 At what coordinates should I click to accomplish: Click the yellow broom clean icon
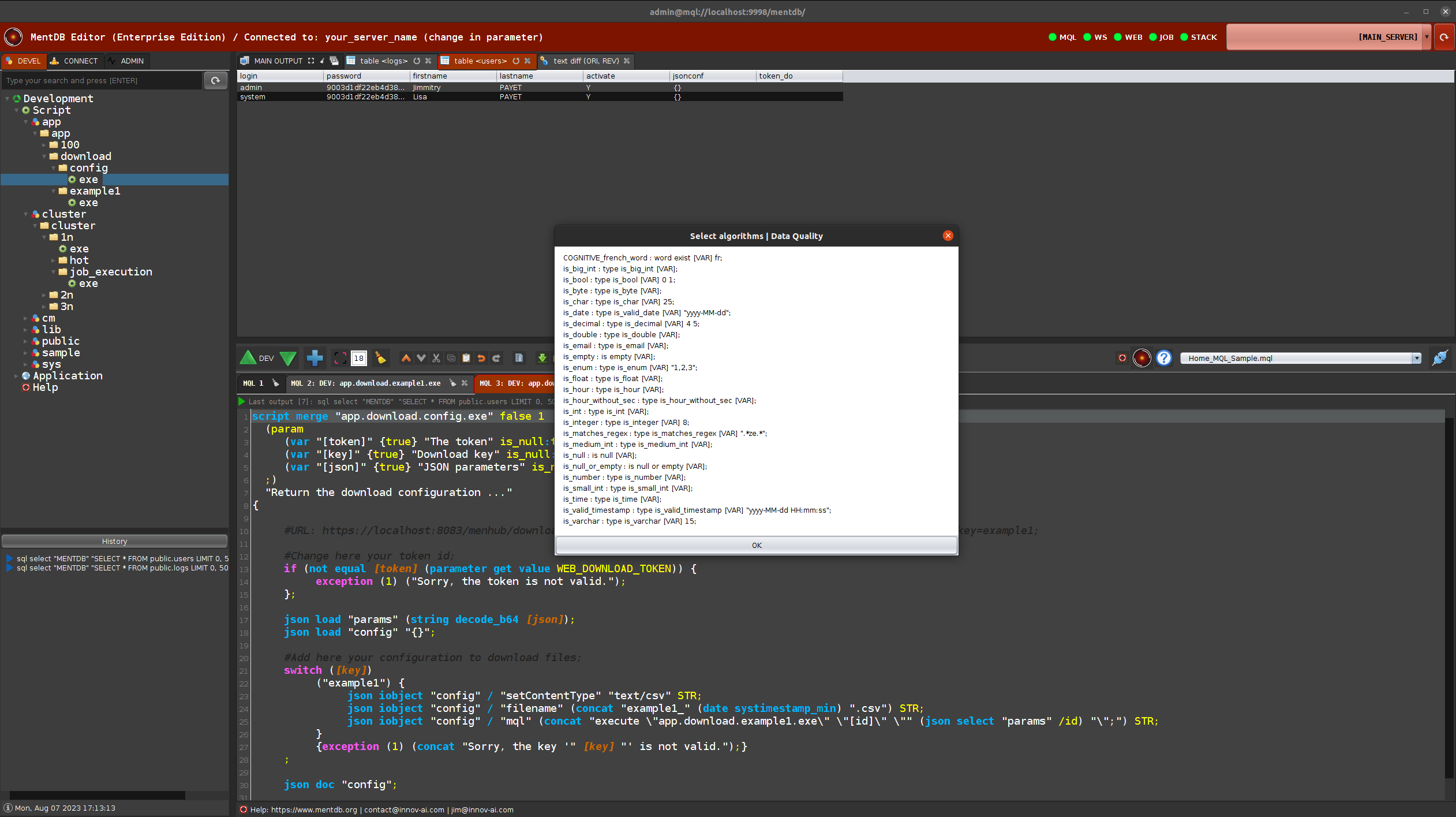click(380, 358)
